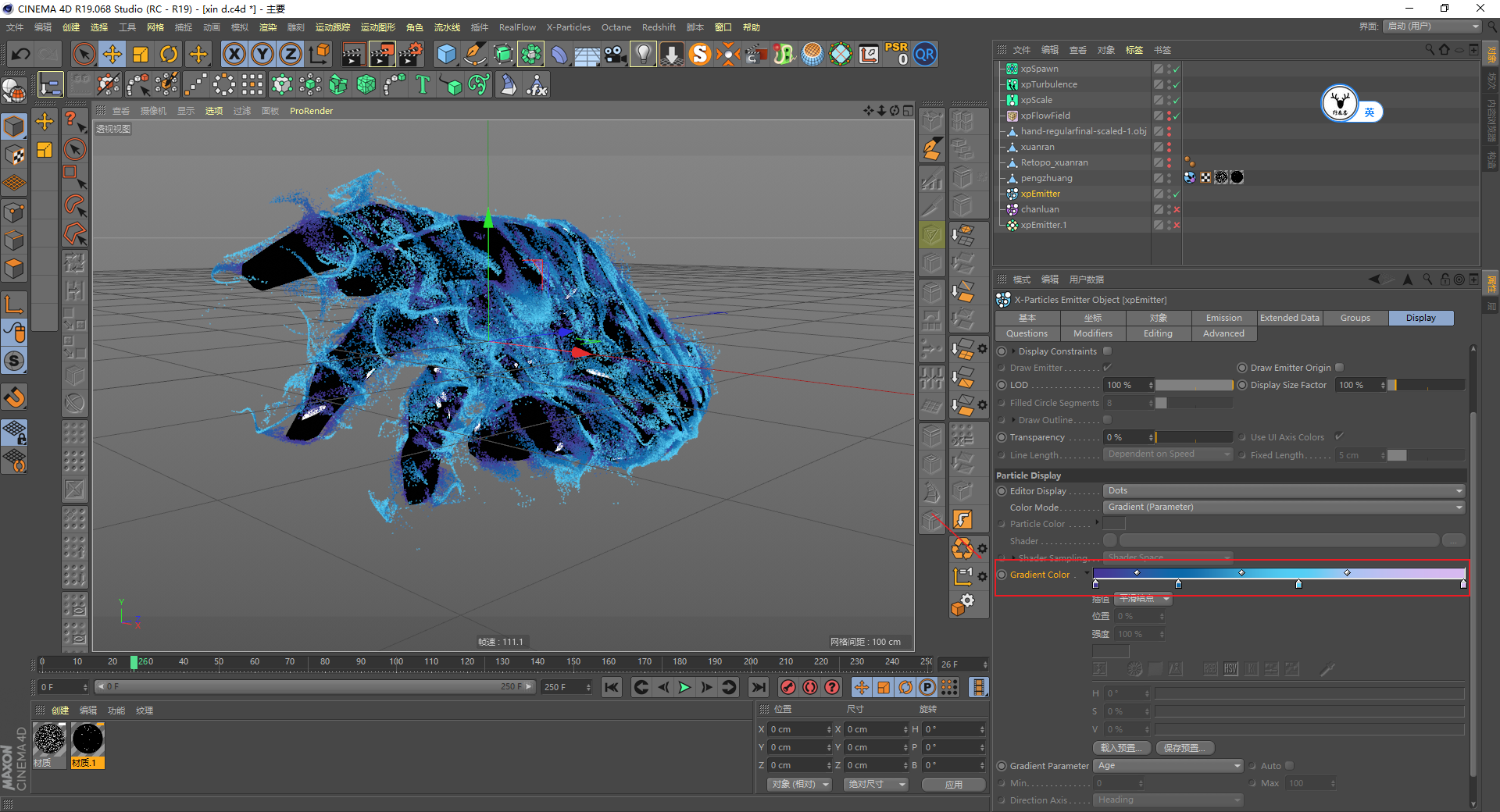Image resolution: width=1500 pixels, height=812 pixels.
Task: Render the active view
Action: [353, 54]
